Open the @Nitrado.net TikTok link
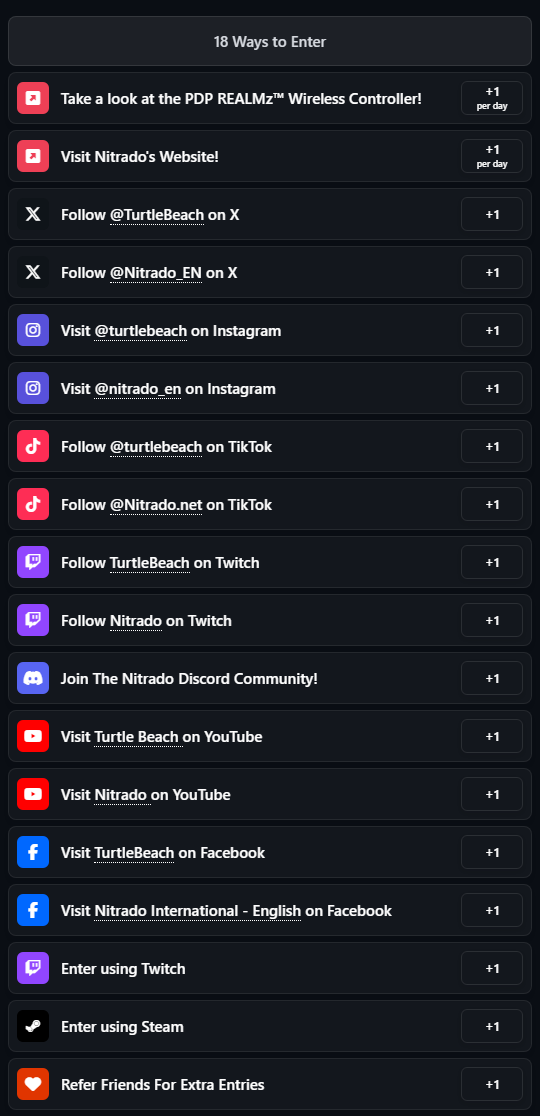 click(x=156, y=505)
